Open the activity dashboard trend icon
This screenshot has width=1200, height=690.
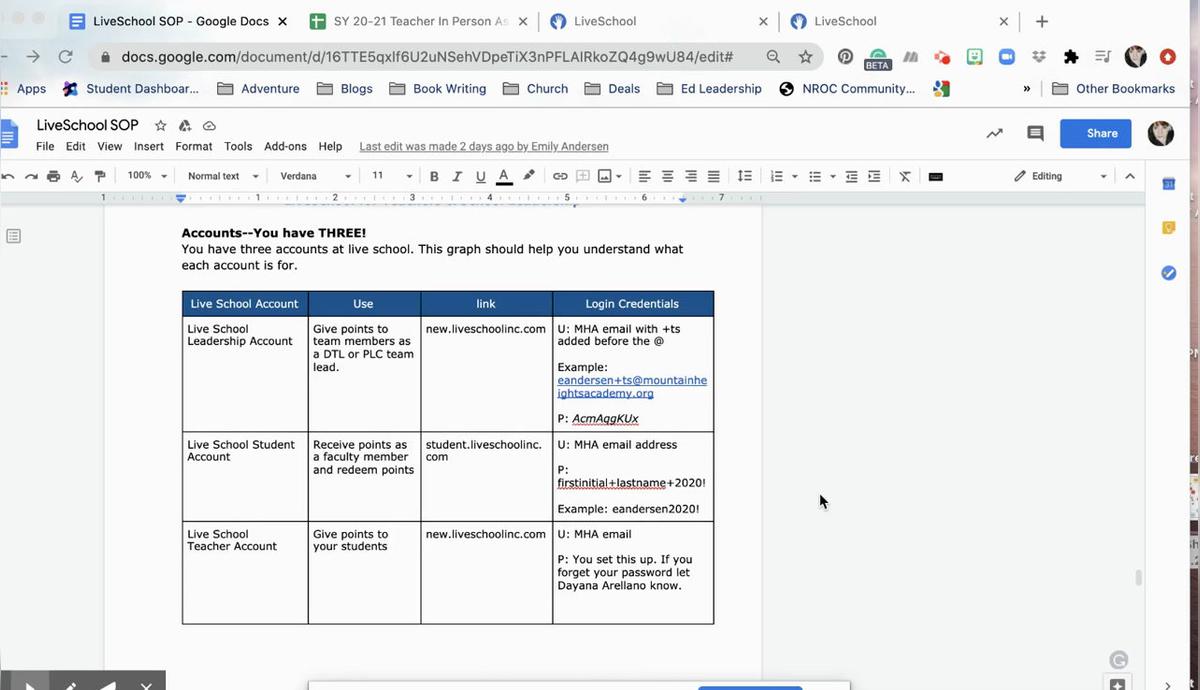tap(994, 133)
